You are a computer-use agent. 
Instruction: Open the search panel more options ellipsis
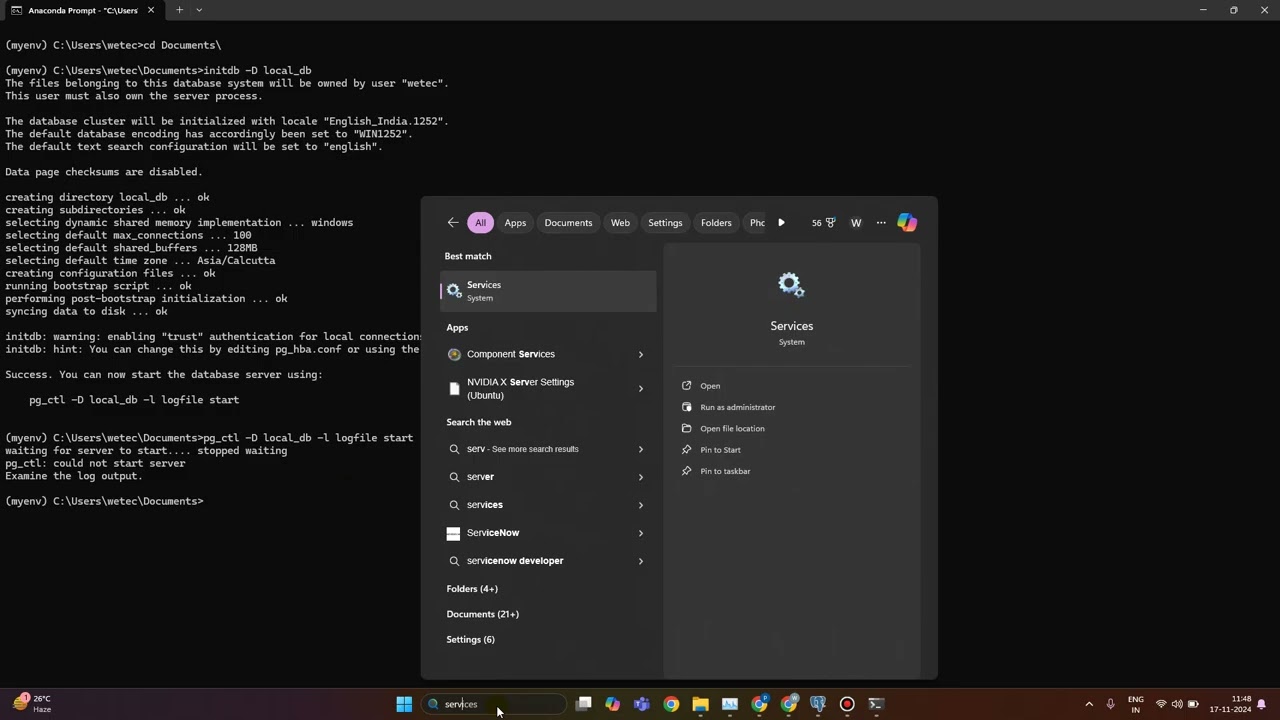[x=881, y=223]
